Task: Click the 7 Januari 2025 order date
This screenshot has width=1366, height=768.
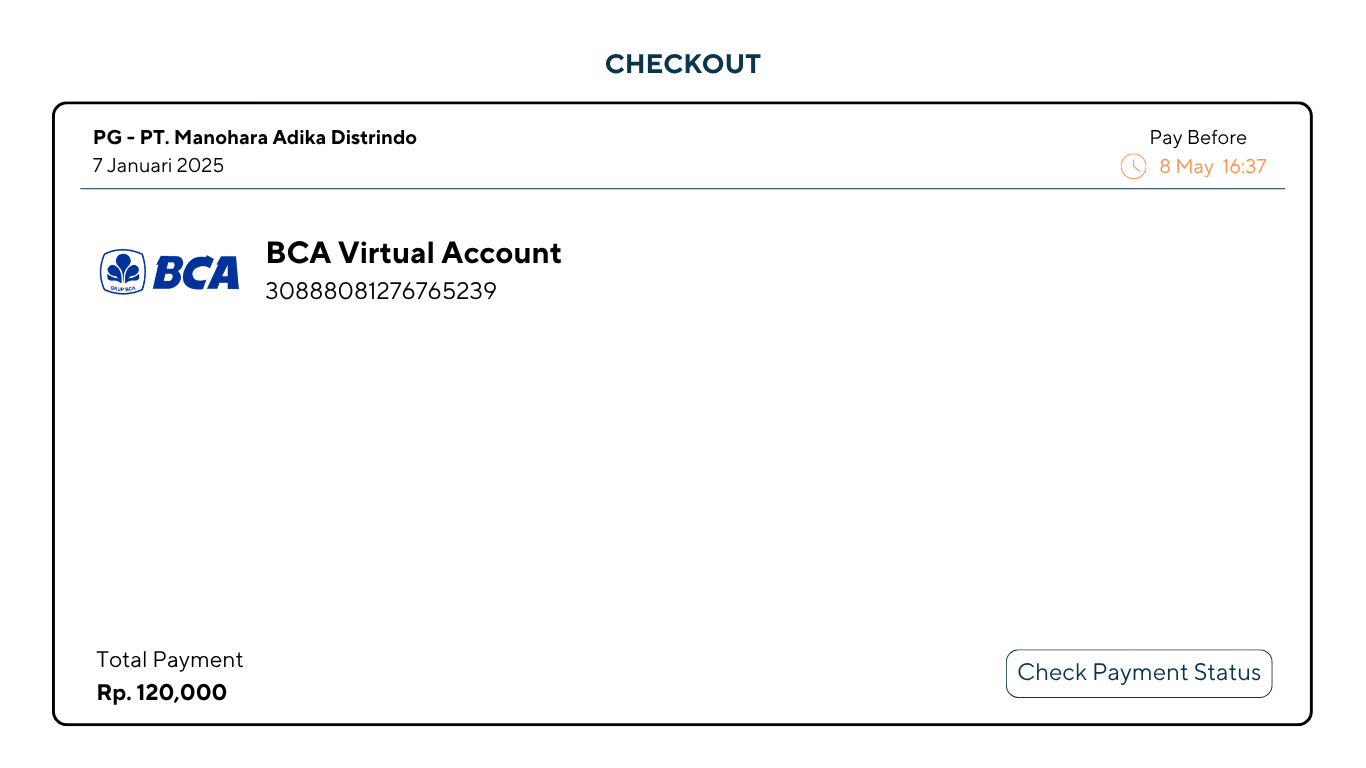Action: pos(158,166)
